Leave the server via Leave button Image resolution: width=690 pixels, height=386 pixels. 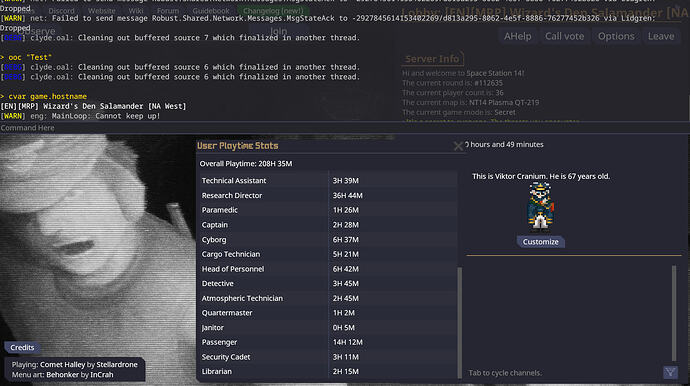[661, 36]
